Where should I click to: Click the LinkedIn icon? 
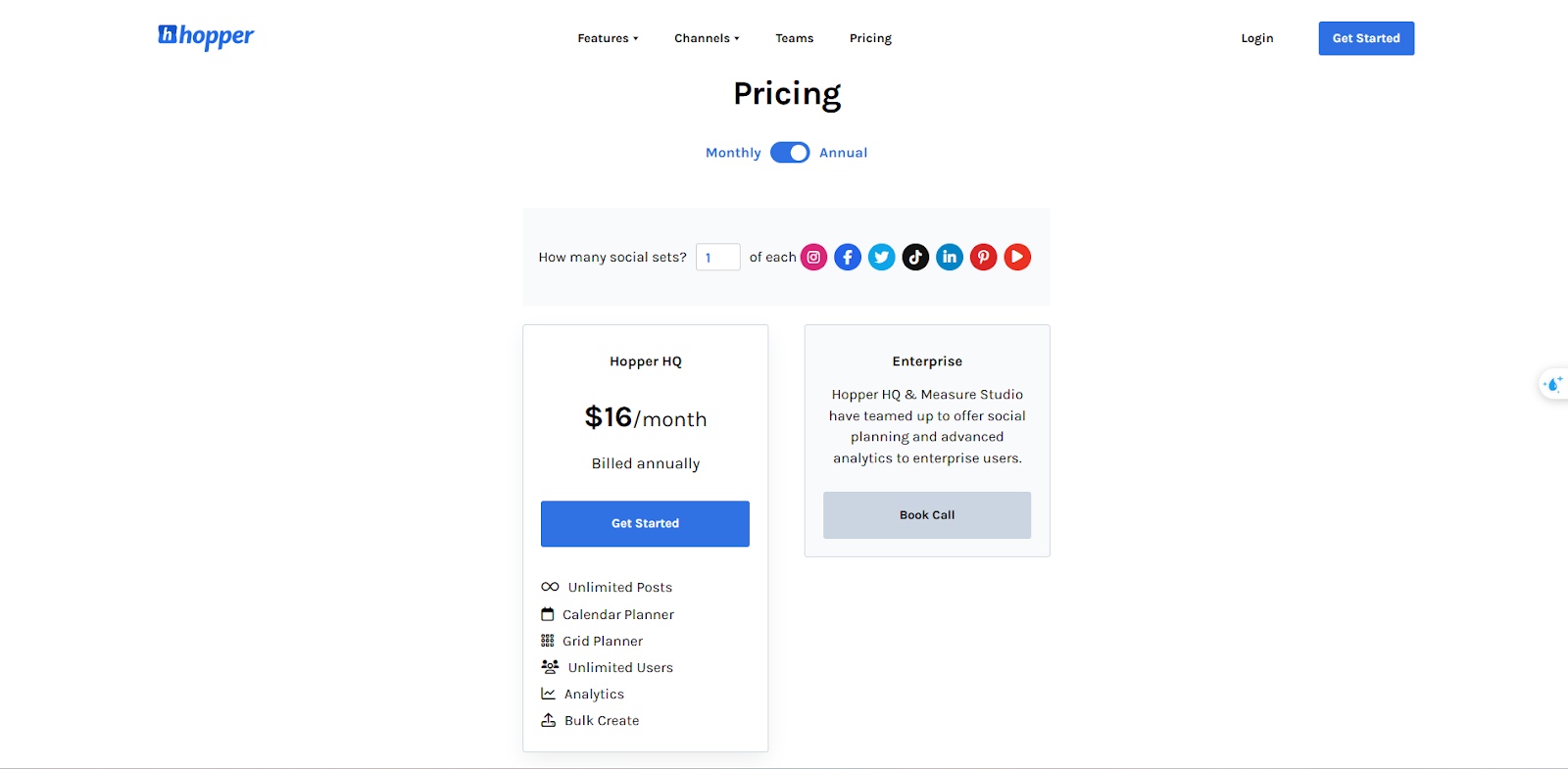coord(950,257)
